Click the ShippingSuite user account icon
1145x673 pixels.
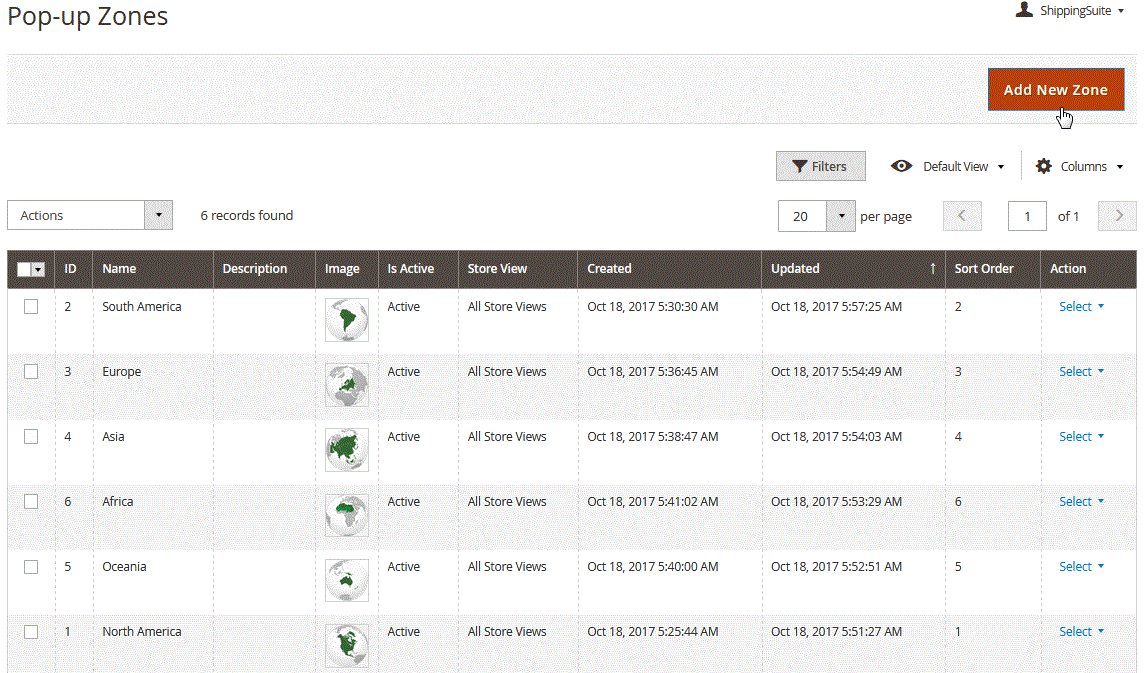[1024, 10]
